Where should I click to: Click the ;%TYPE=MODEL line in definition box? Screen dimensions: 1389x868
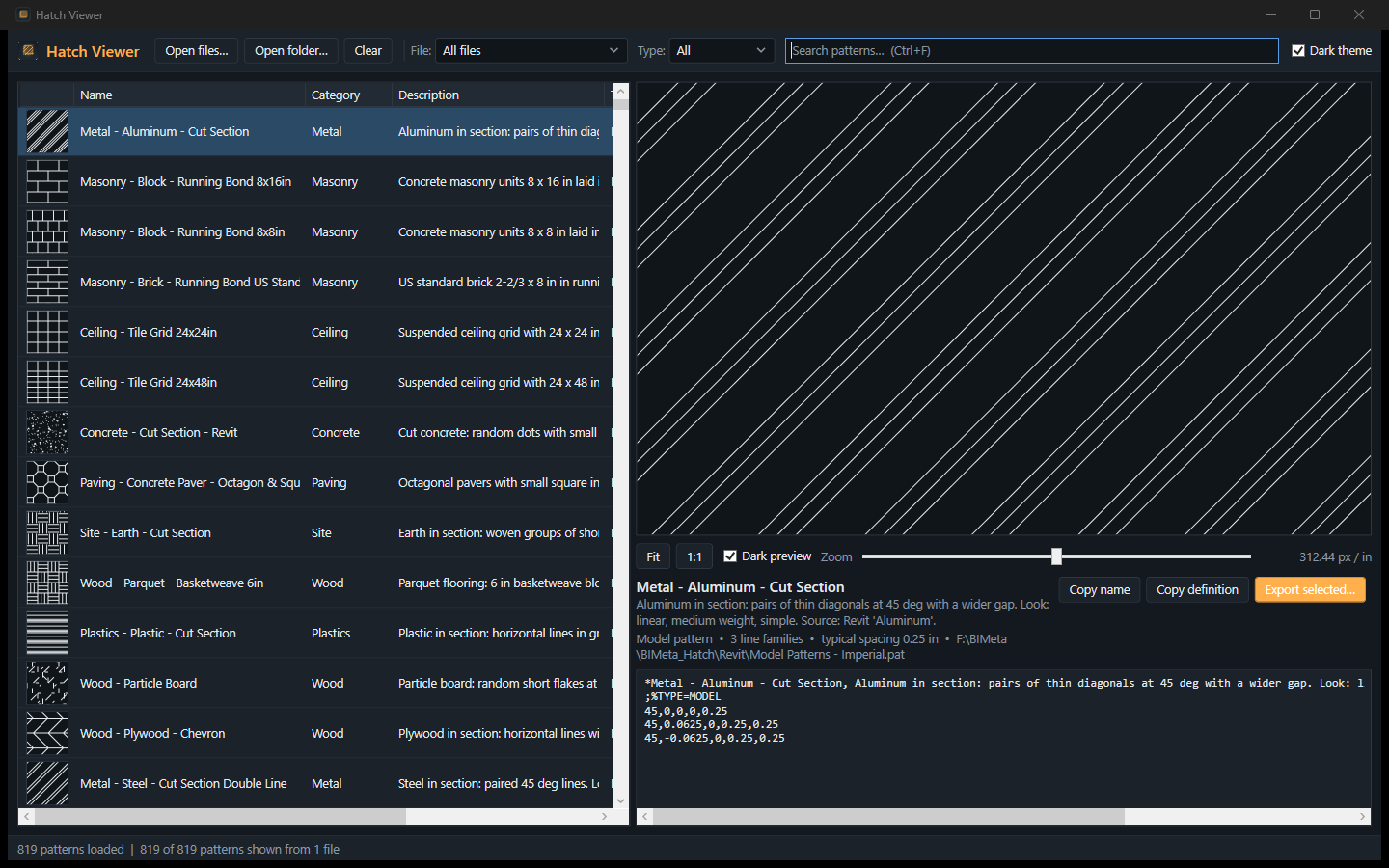click(x=682, y=696)
